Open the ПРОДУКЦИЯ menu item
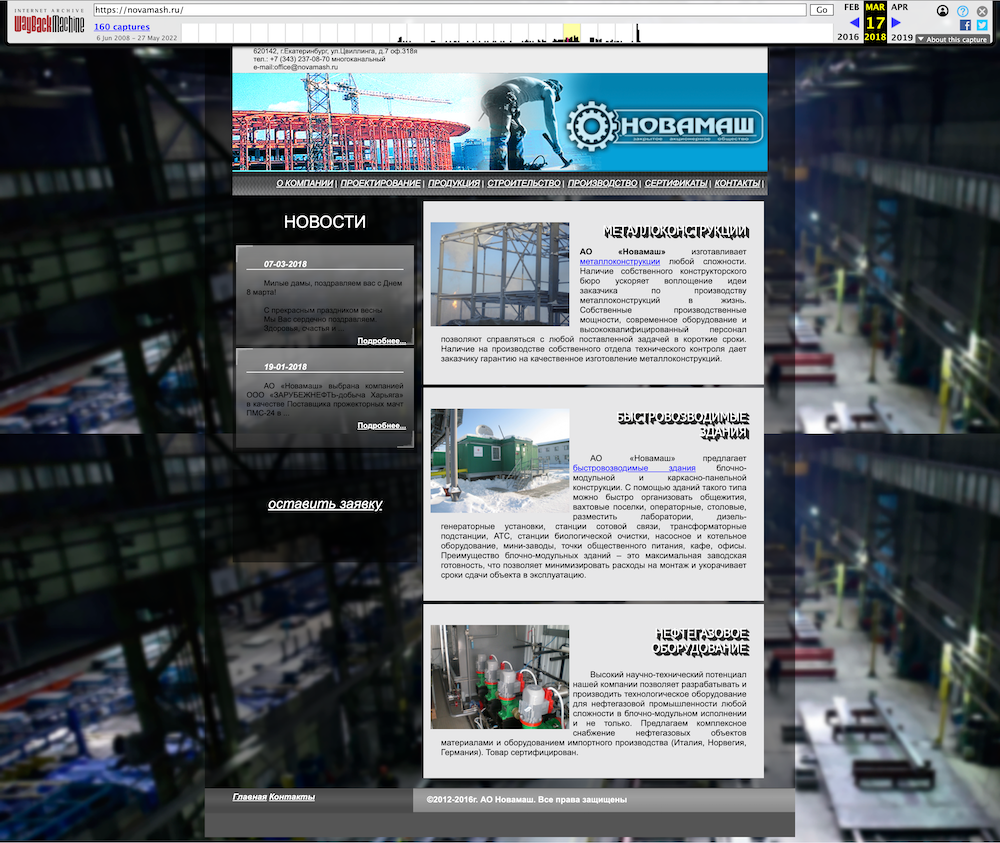The image size is (1000, 843). (x=454, y=183)
